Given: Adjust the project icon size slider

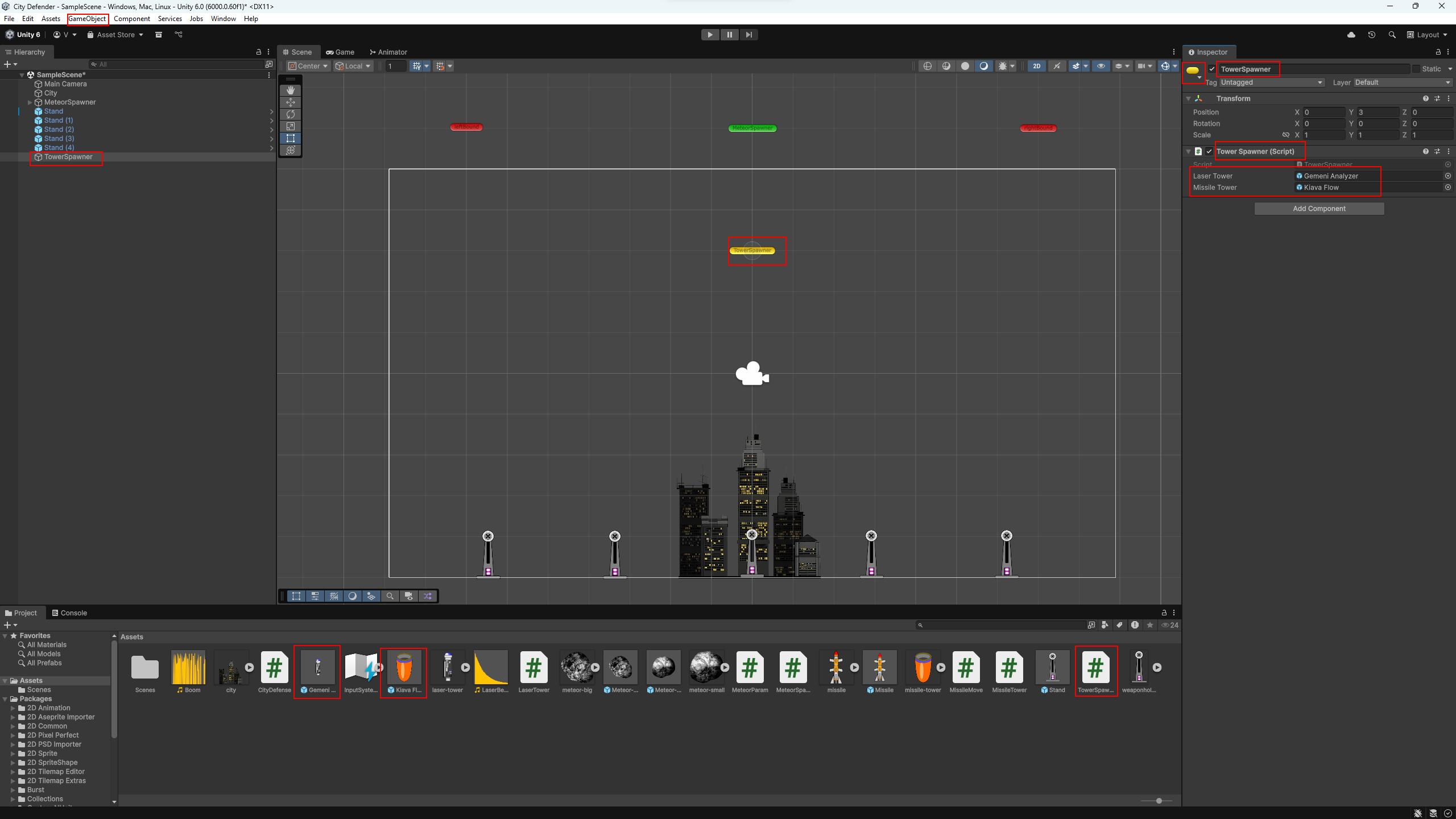Looking at the screenshot, I should pos(1159,801).
